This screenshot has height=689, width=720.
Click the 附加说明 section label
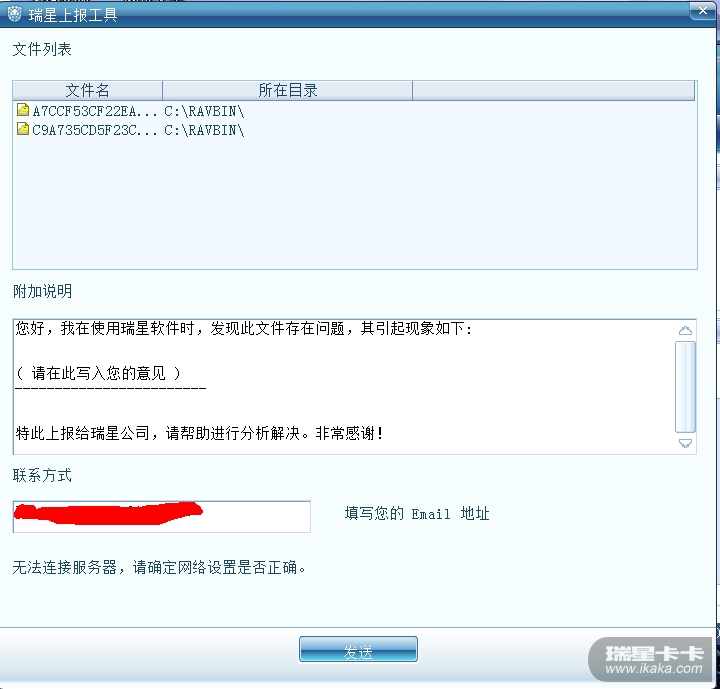pos(42,291)
